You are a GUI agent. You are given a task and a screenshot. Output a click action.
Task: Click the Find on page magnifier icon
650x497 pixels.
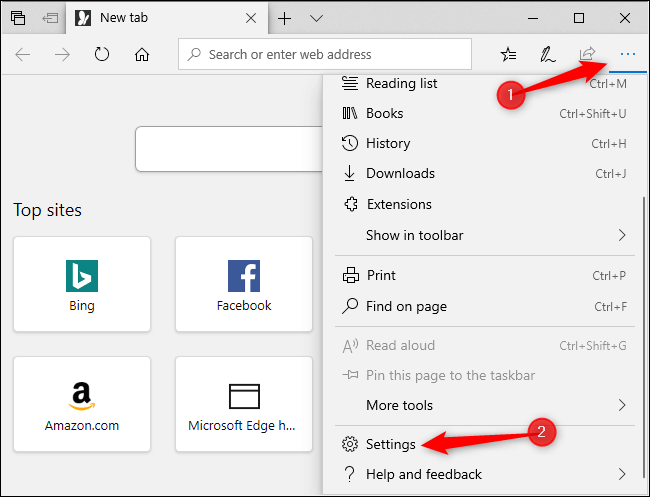pos(350,306)
